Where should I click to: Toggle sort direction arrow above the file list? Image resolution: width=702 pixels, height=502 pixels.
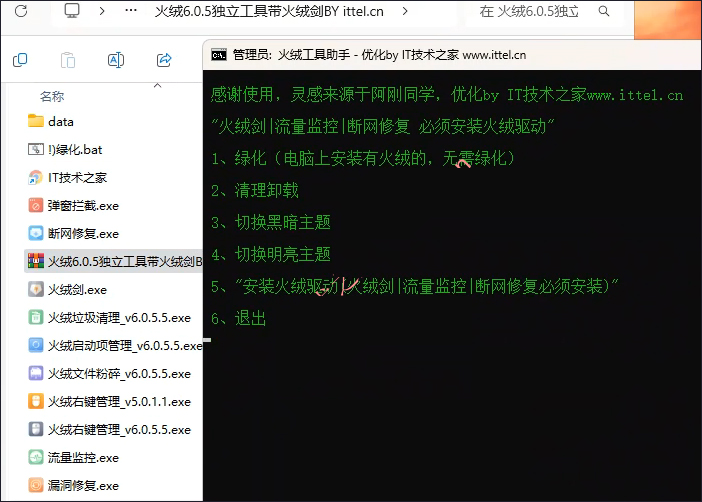[158, 85]
